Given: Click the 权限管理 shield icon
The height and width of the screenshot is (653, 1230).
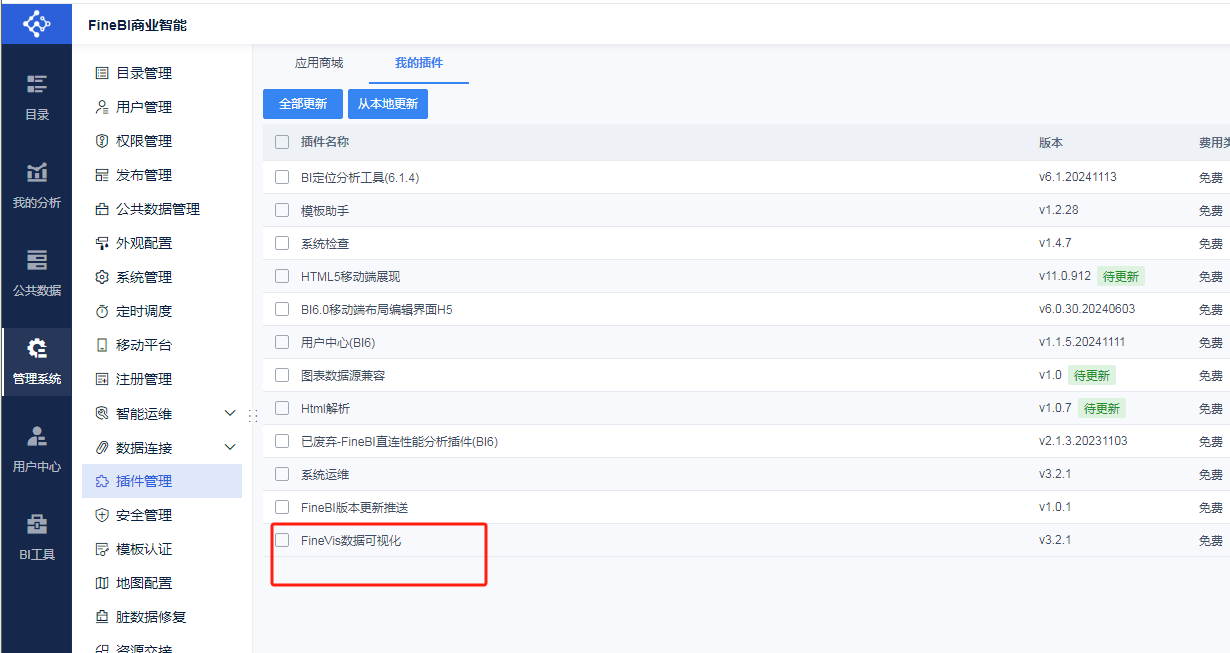Looking at the screenshot, I should [101, 141].
